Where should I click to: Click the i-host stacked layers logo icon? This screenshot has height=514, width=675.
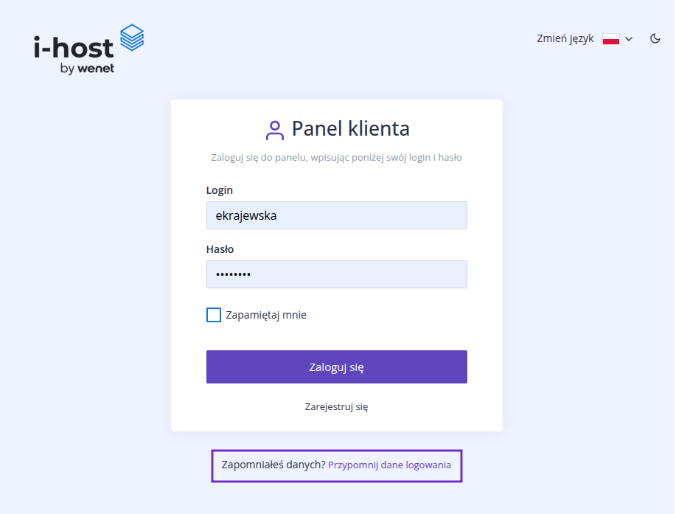[x=132, y=39]
